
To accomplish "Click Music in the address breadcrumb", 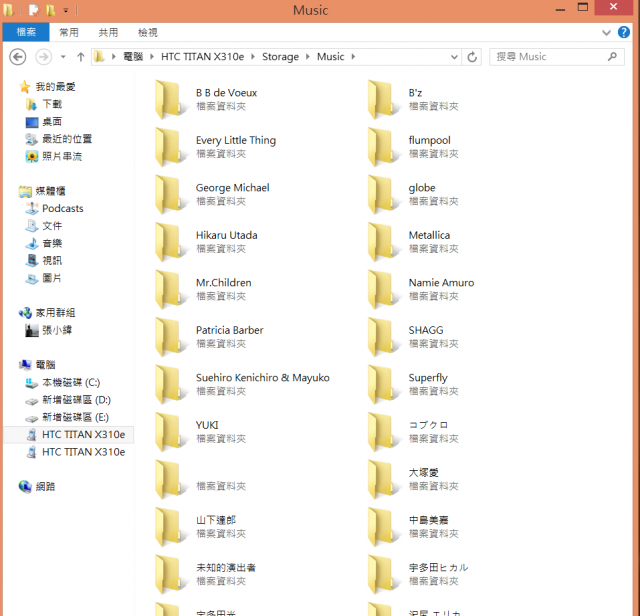I will pyautogui.click(x=331, y=57).
